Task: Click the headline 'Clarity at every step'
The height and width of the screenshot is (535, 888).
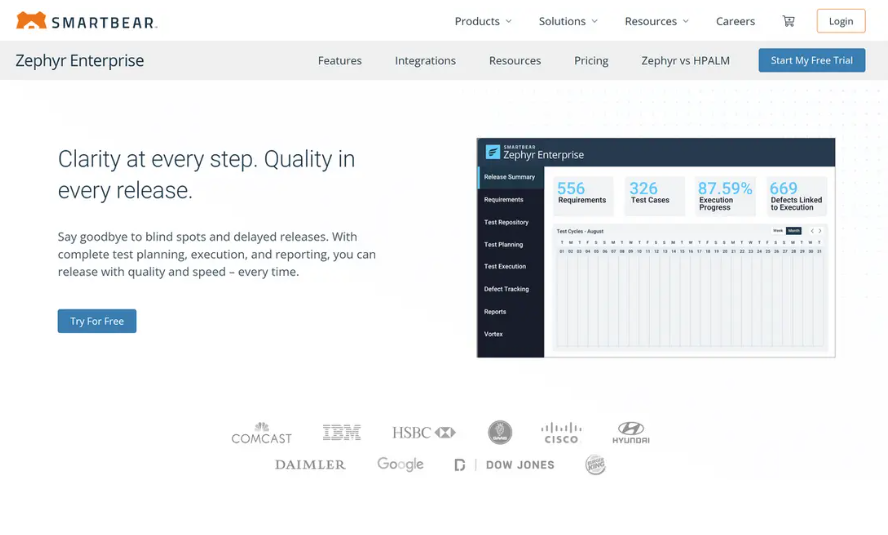Action: 206,174
